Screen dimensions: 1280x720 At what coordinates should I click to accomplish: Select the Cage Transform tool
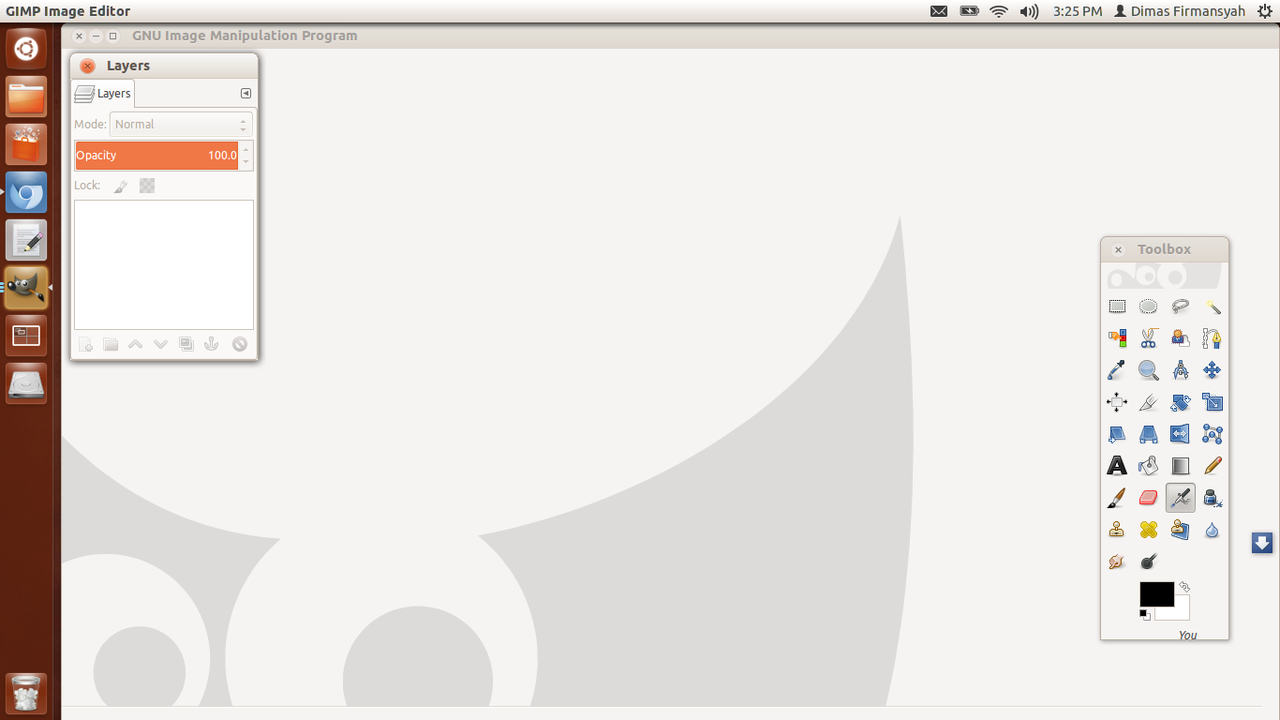[x=1212, y=434]
